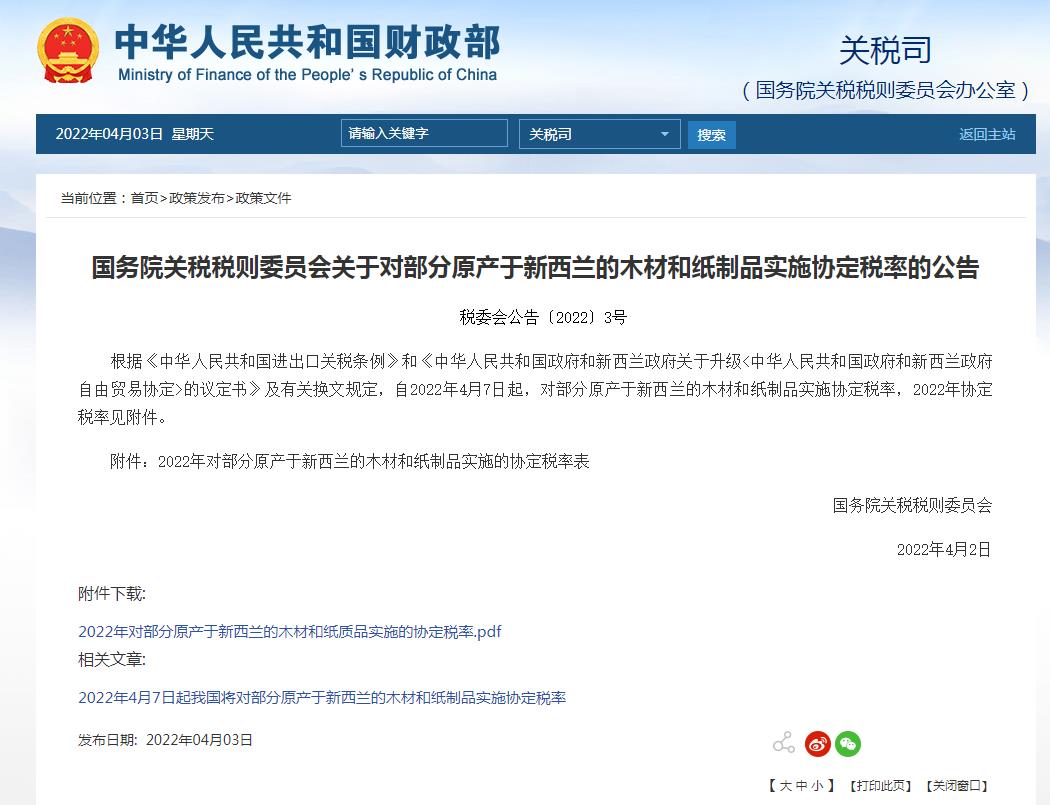
Task: Click the 发布日期: 2022年04月03日 text
Action: (165, 739)
